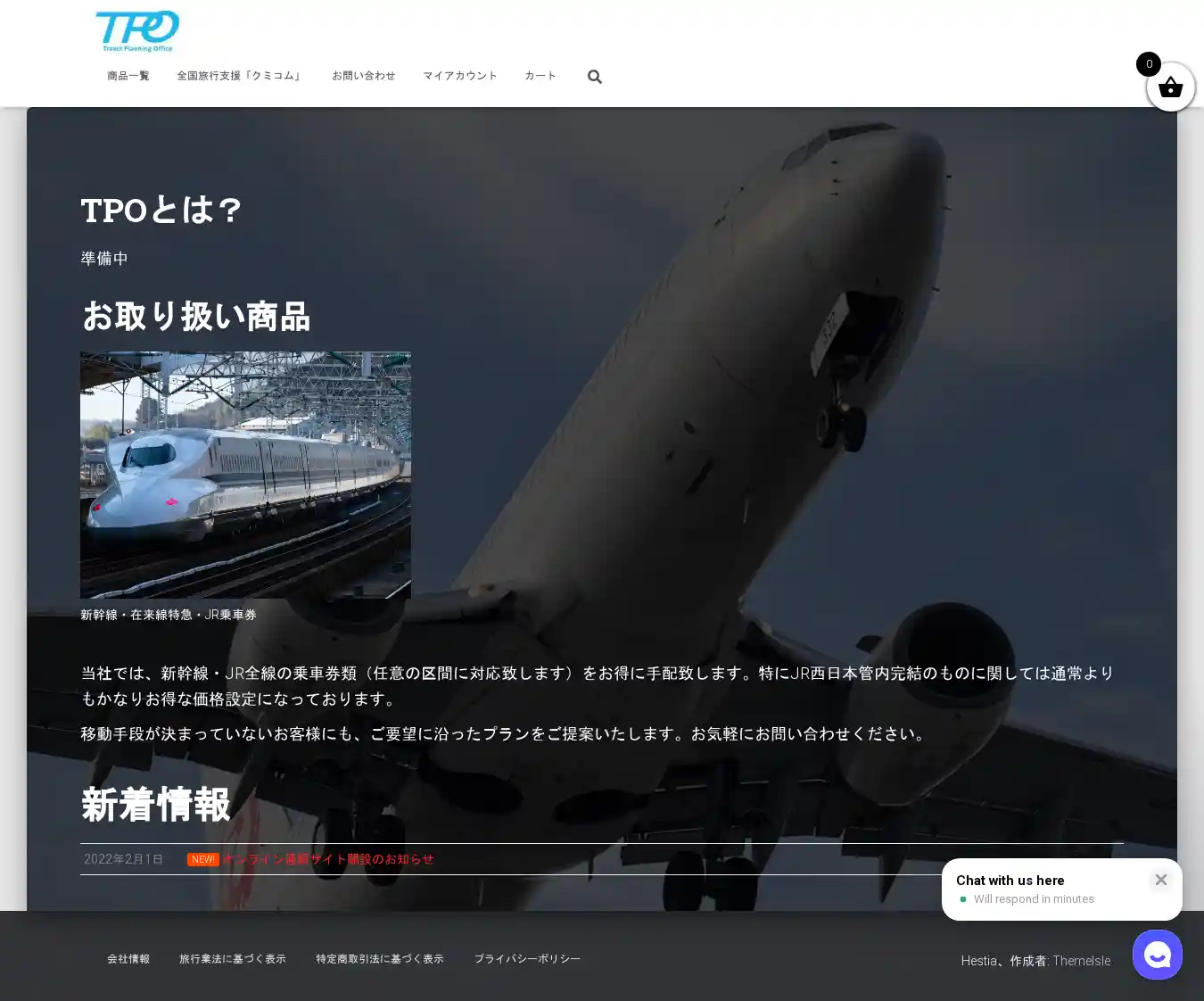Image resolution: width=1204 pixels, height=1001 pixels.
Task: Click the Shinkansen train product image
Action: coord(245,475)
